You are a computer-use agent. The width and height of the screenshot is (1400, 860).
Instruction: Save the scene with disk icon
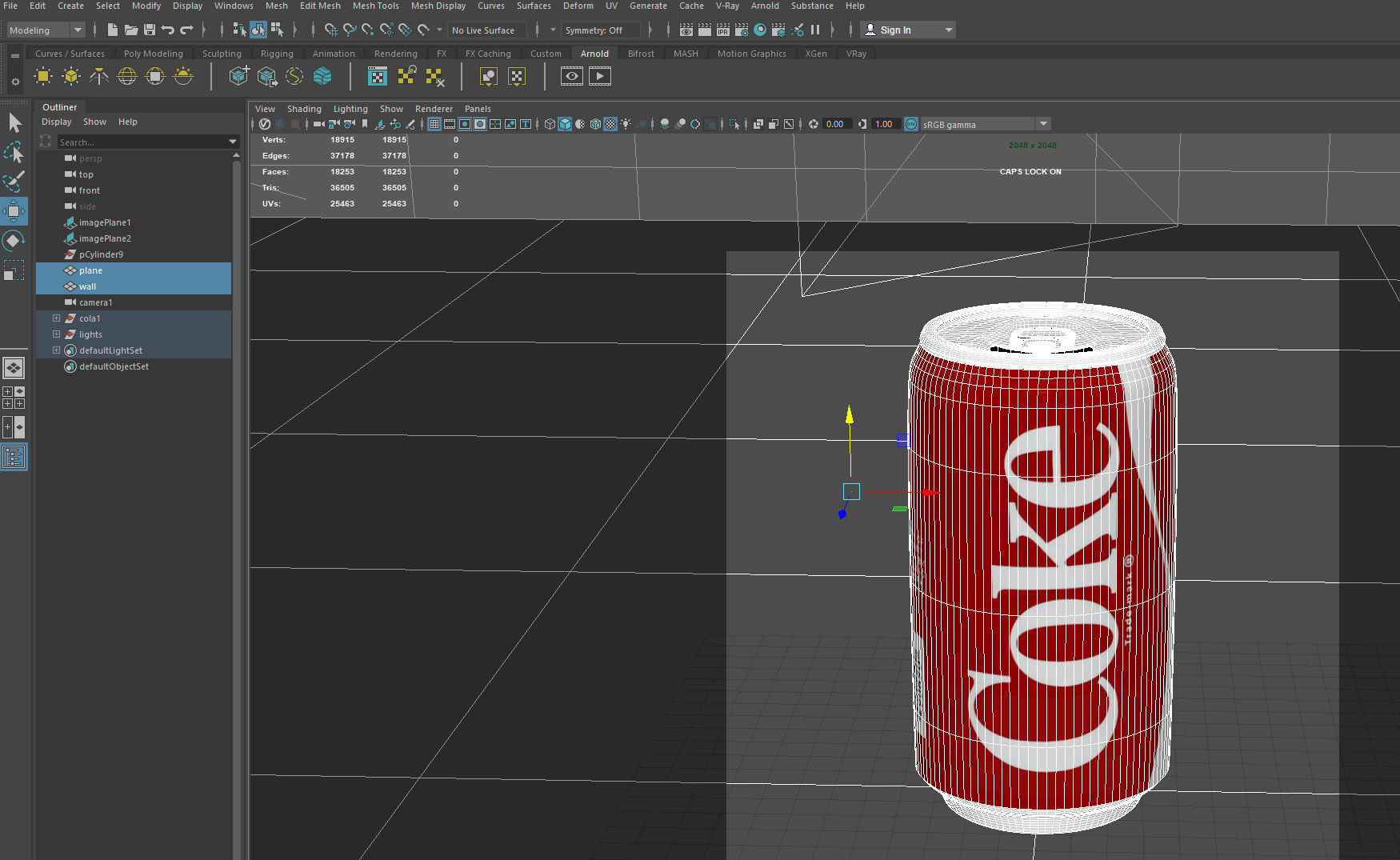[x=150, y=30]
